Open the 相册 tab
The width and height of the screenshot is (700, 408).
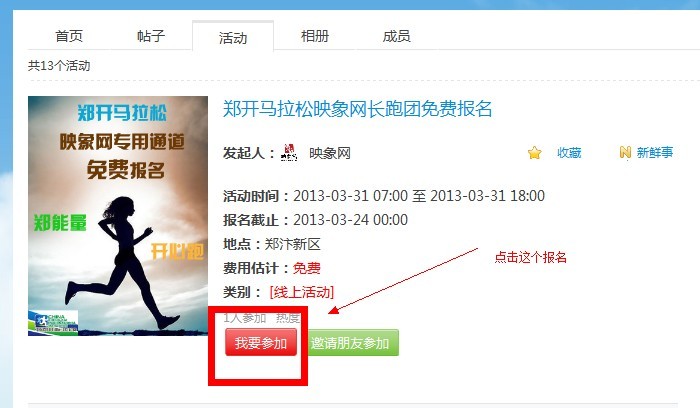[315, 36]
